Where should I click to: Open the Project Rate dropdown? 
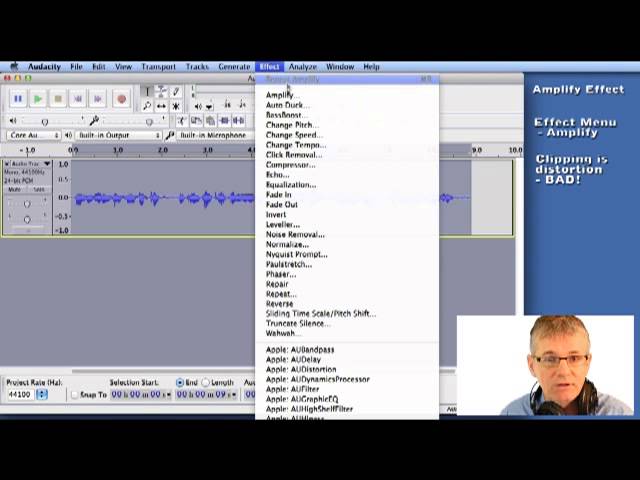(x=41, y=395)
